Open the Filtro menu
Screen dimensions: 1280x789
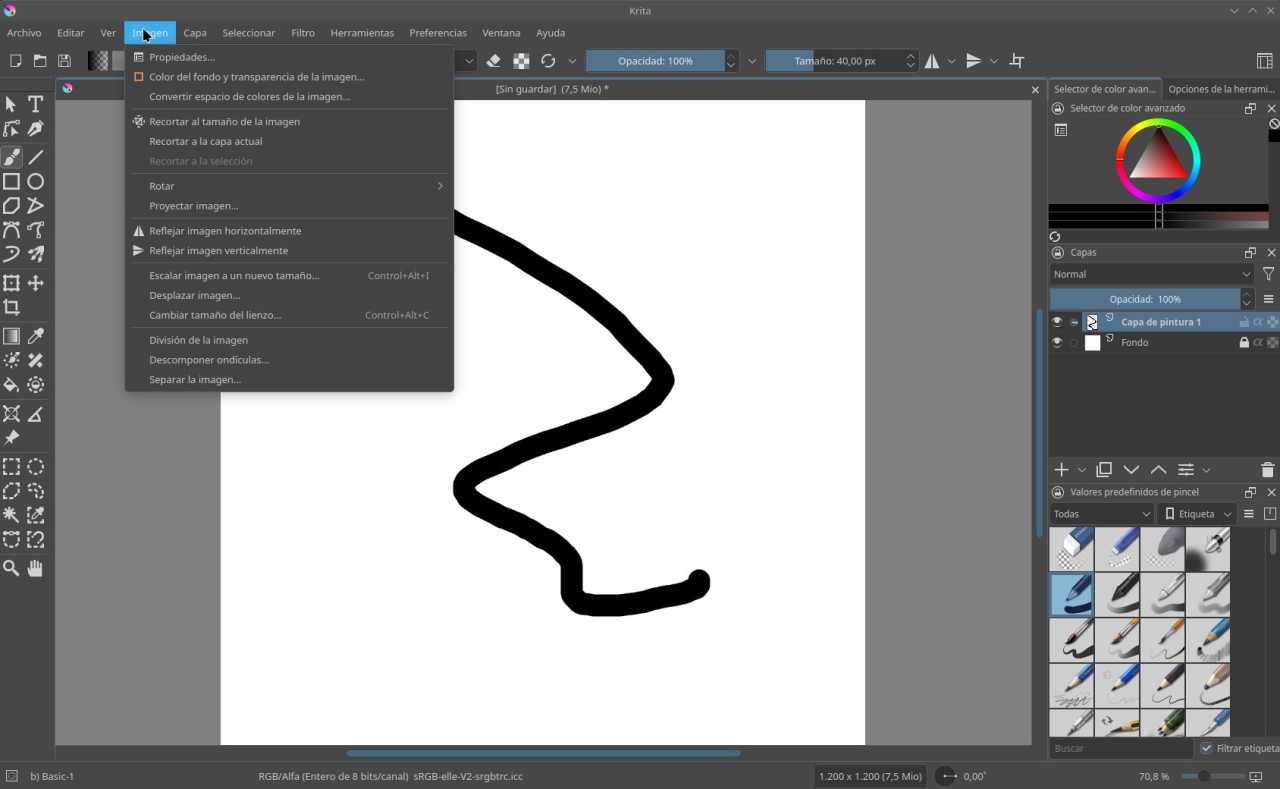point(303,33)
